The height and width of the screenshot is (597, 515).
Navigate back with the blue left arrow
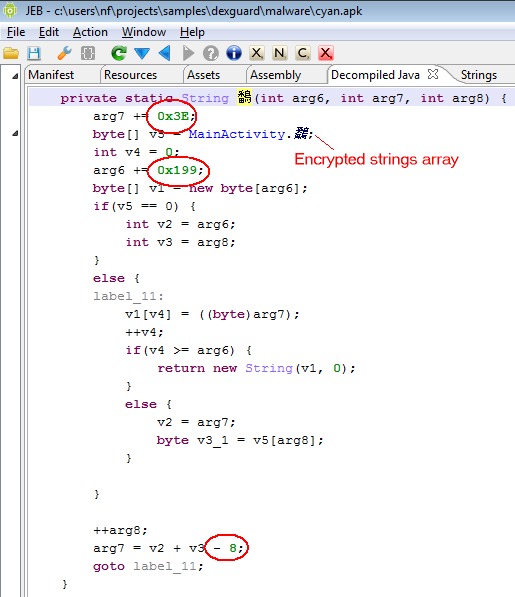[x=164, y=53]
